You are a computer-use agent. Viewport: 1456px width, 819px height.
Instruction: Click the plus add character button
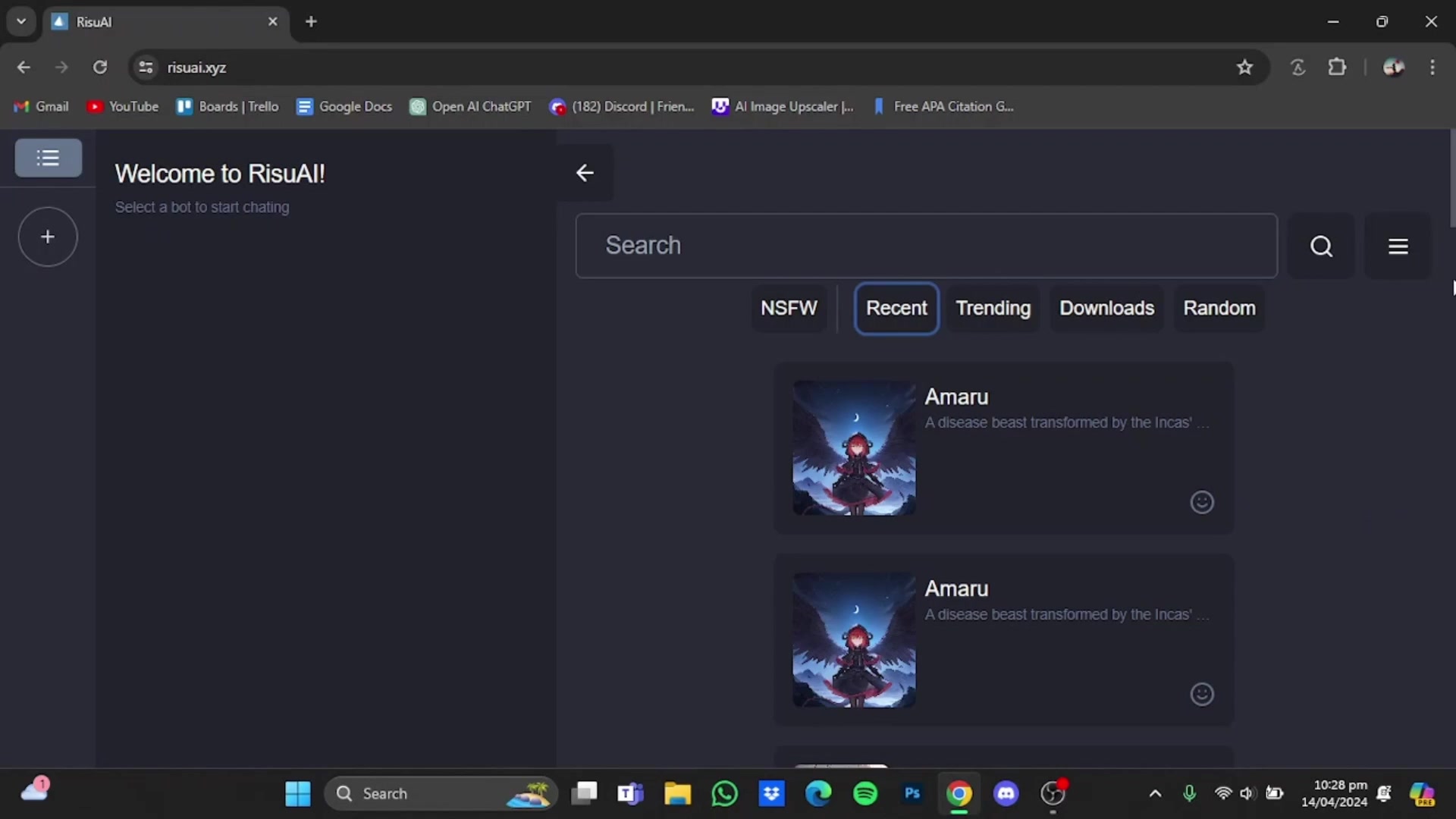pyautogui.click(x=48, y=237)
